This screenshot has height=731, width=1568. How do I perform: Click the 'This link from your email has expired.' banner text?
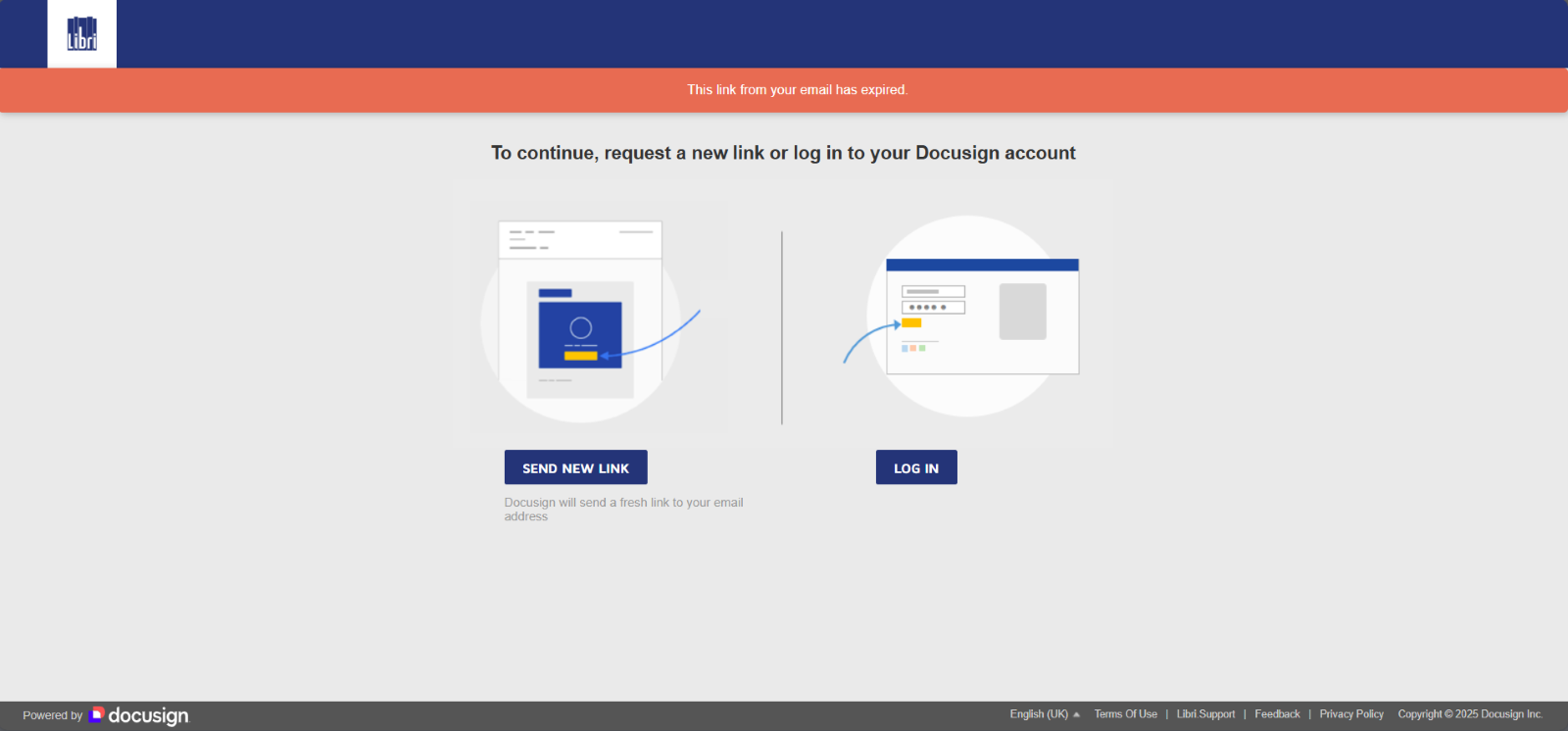798,90
